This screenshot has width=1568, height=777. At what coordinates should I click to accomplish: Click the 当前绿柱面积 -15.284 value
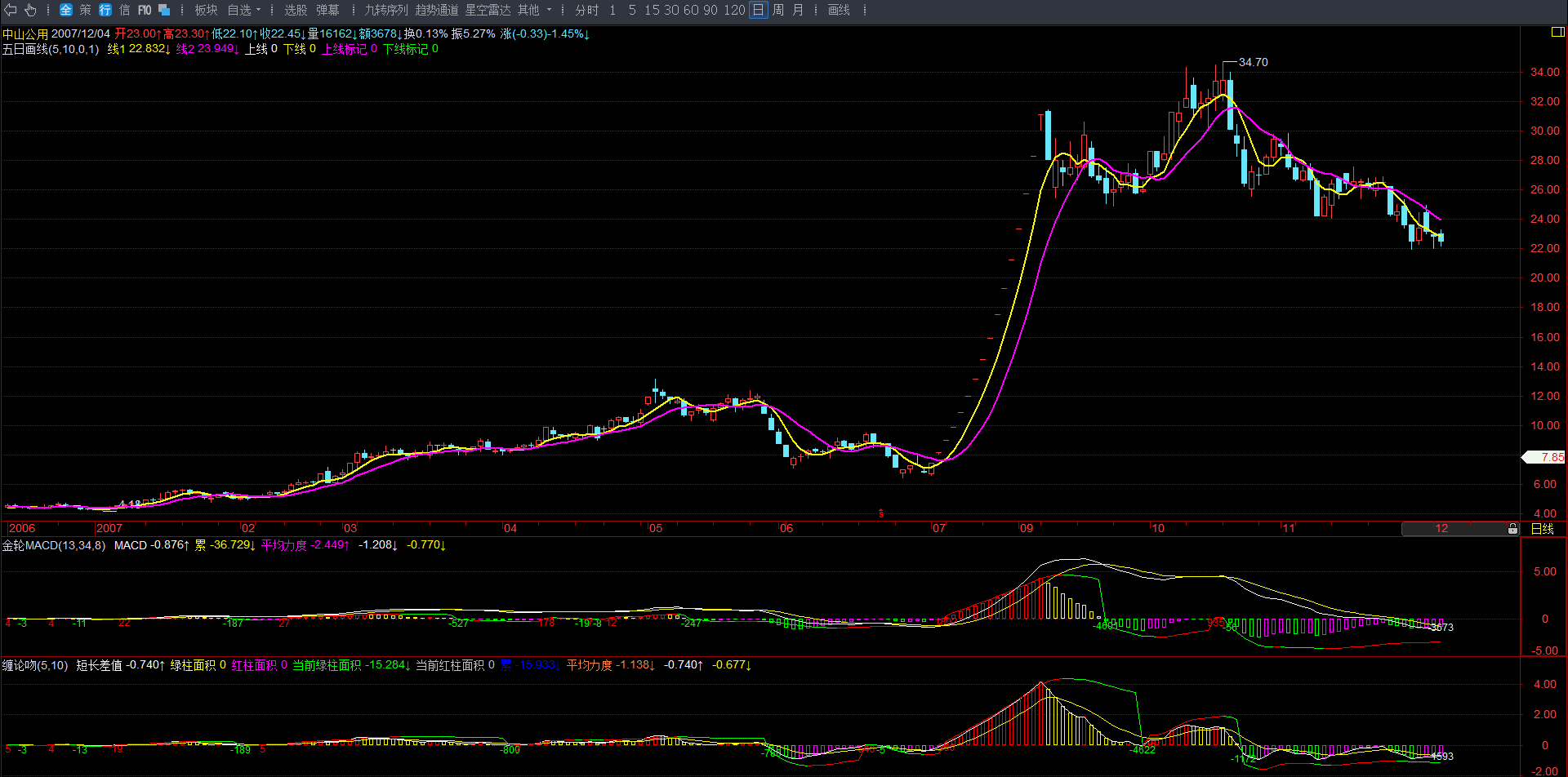click(351, 665)
